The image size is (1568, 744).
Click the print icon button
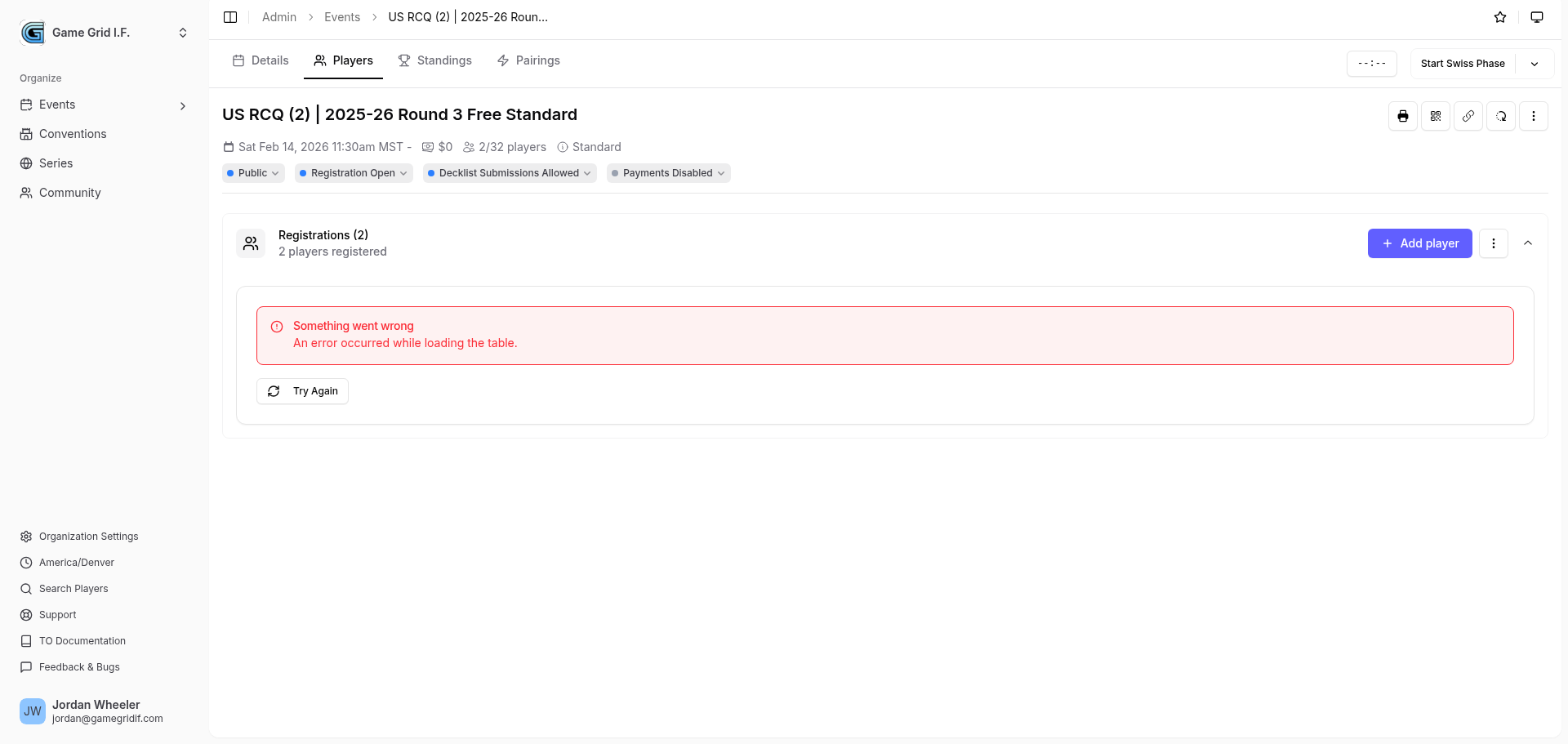click(1402, 116)
